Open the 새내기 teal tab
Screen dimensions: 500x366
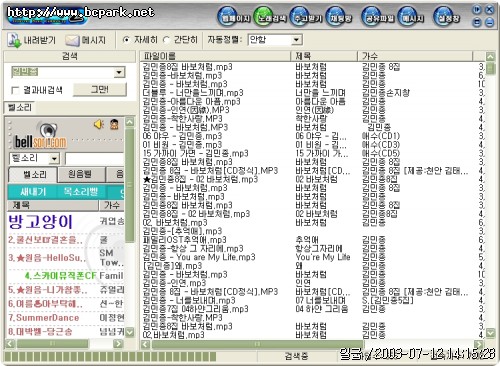pos(33,192)
